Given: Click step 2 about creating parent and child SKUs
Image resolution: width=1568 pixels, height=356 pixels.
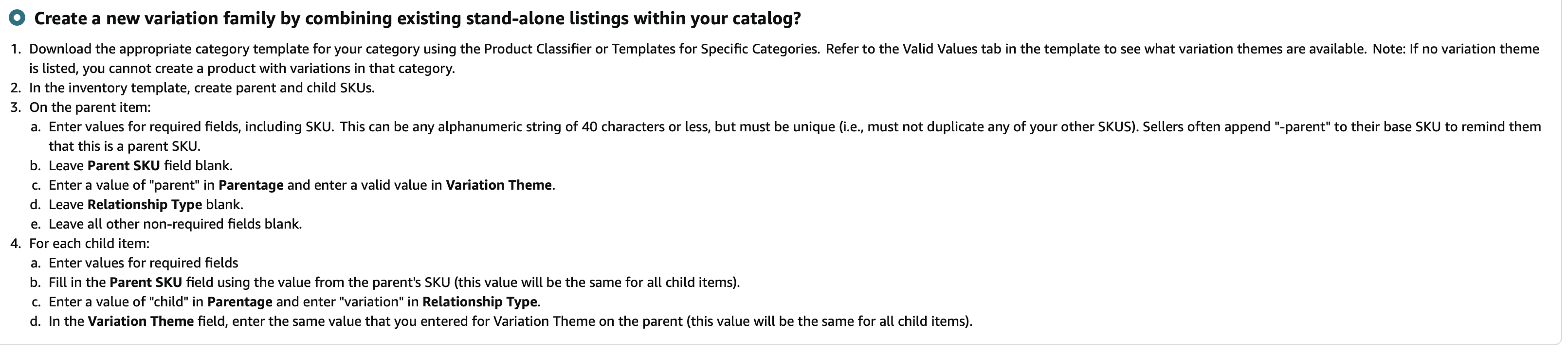Looking at the screenshot, I should click(201, 88).
